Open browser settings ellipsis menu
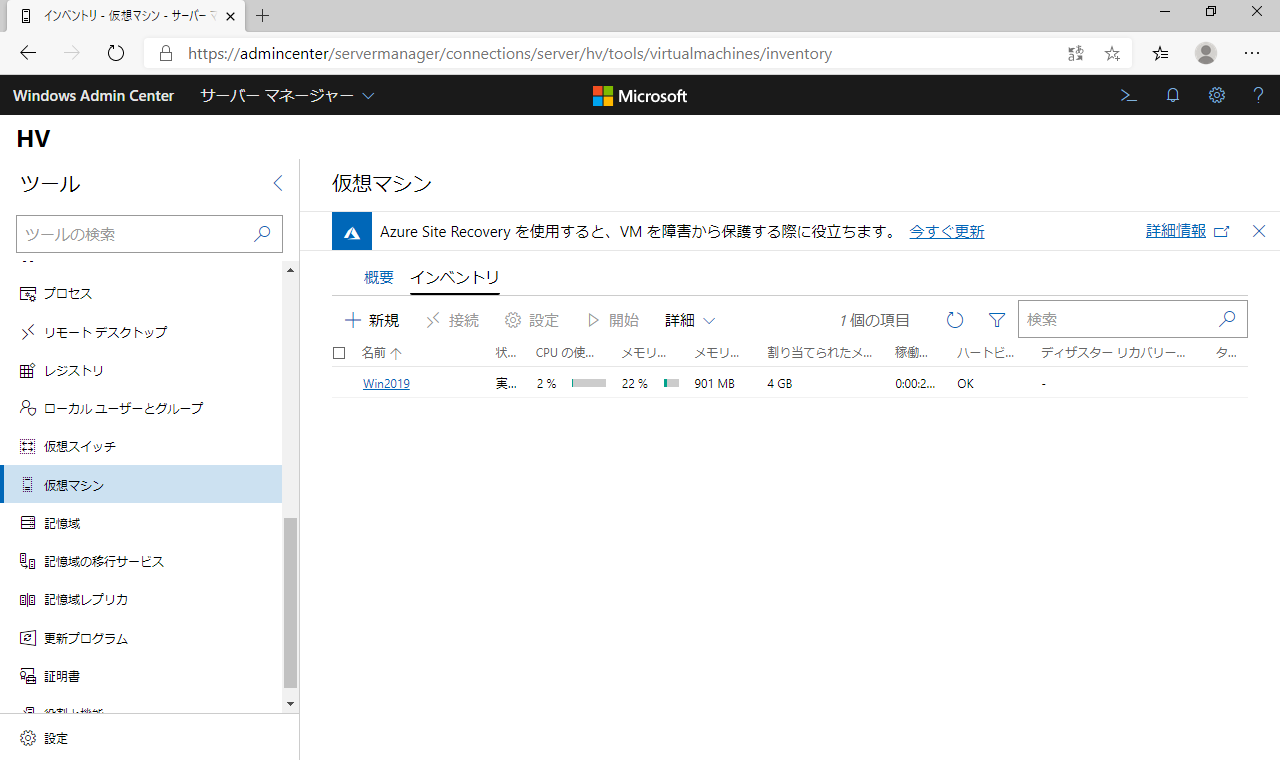The height and width of the screenshot is (760, 1280). coord(1252,53)
